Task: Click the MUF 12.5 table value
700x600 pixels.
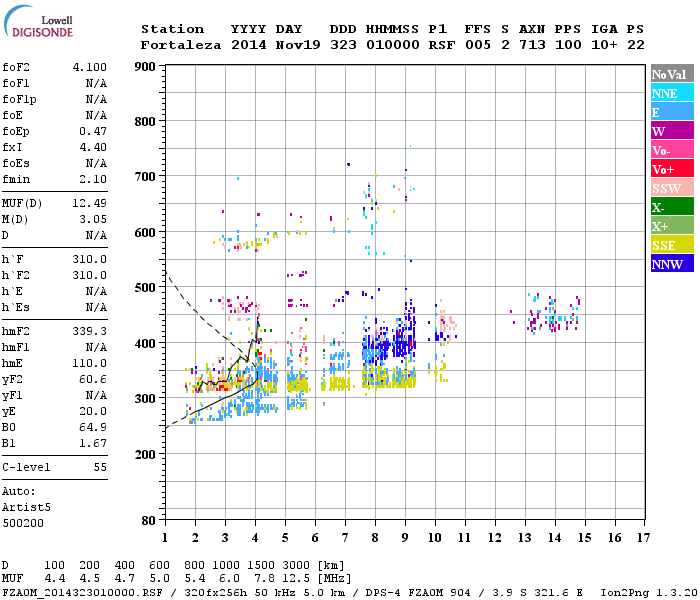Action: (x=296, y=579)
